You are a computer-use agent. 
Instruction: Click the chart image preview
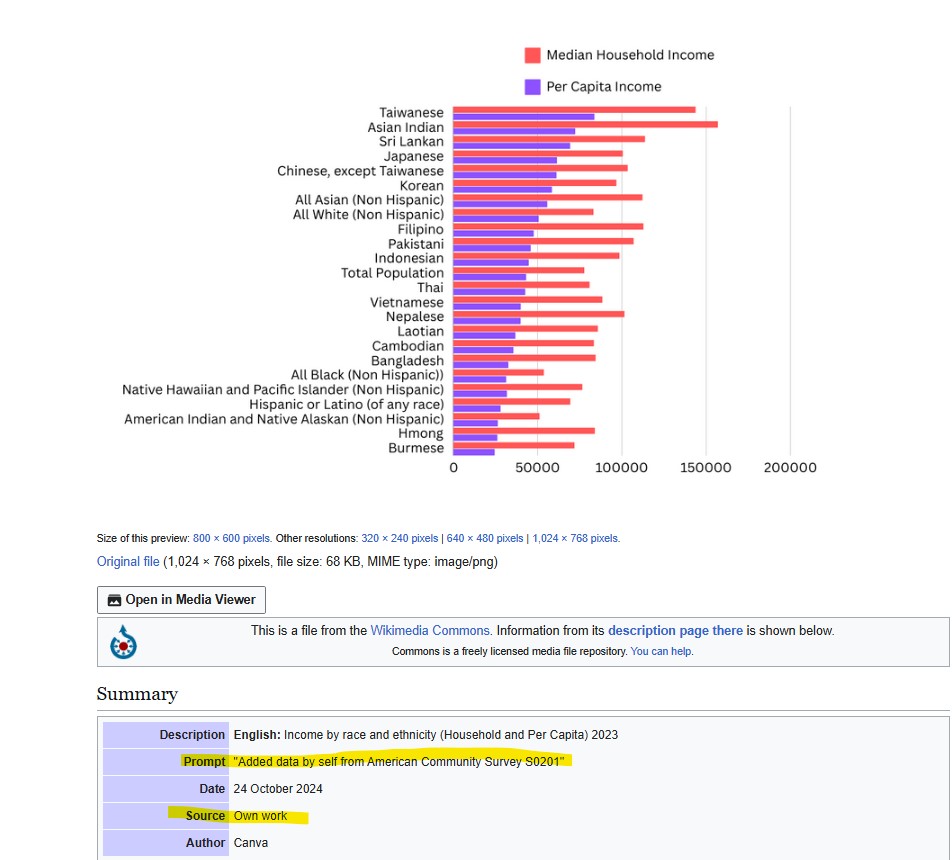(469, 261)
